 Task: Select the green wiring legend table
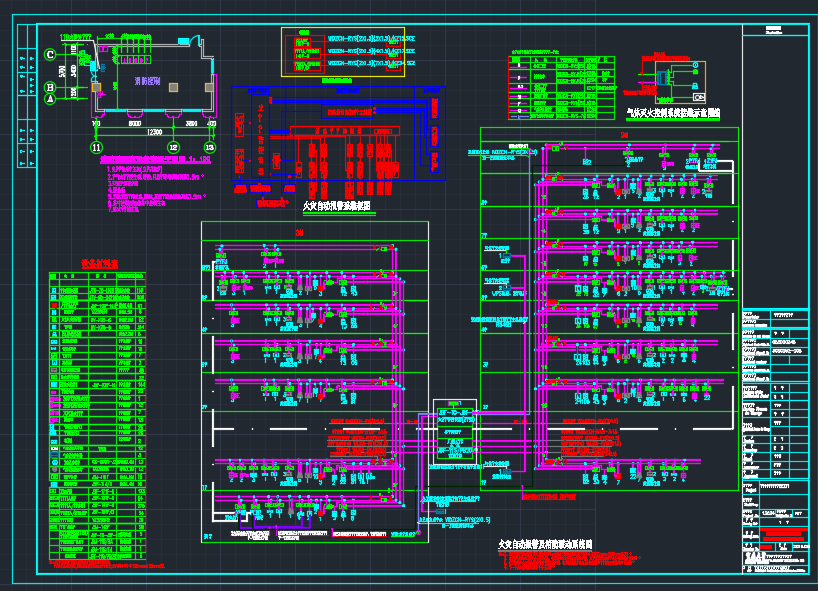coord(560,87)
